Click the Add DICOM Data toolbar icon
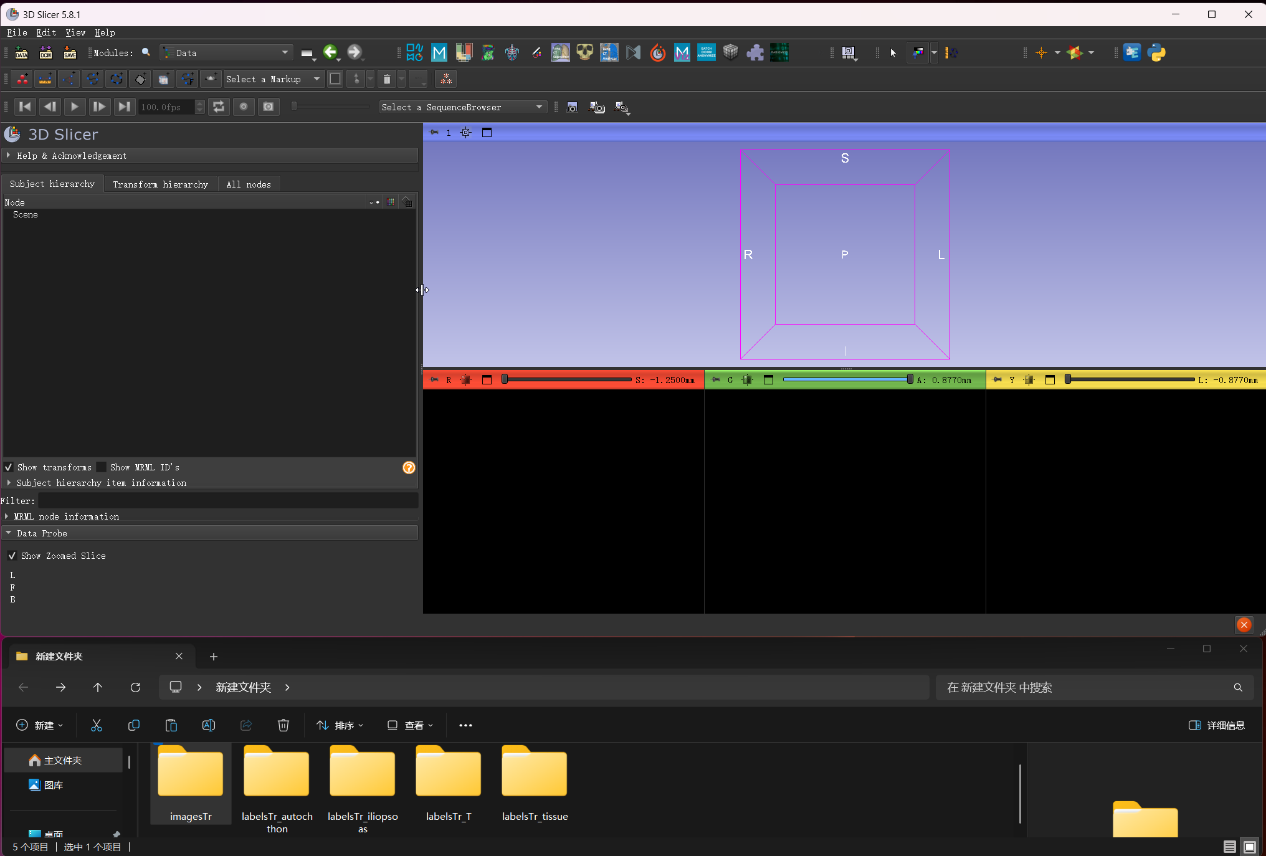1266x856 pixels. pyautogui.click(x=46, y=53)
